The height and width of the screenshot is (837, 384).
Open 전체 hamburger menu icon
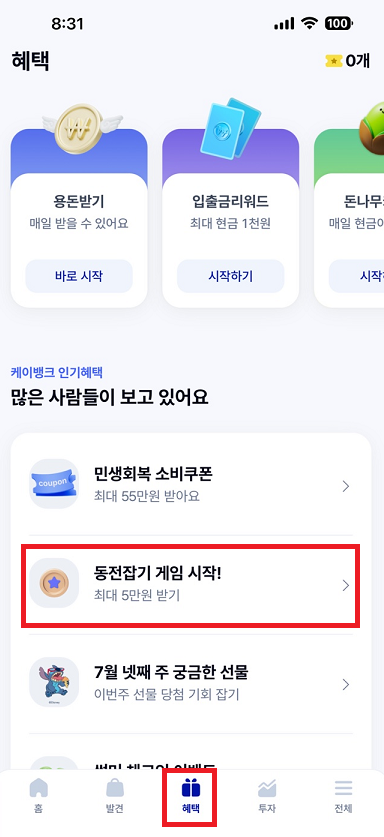tap(343, 795)
